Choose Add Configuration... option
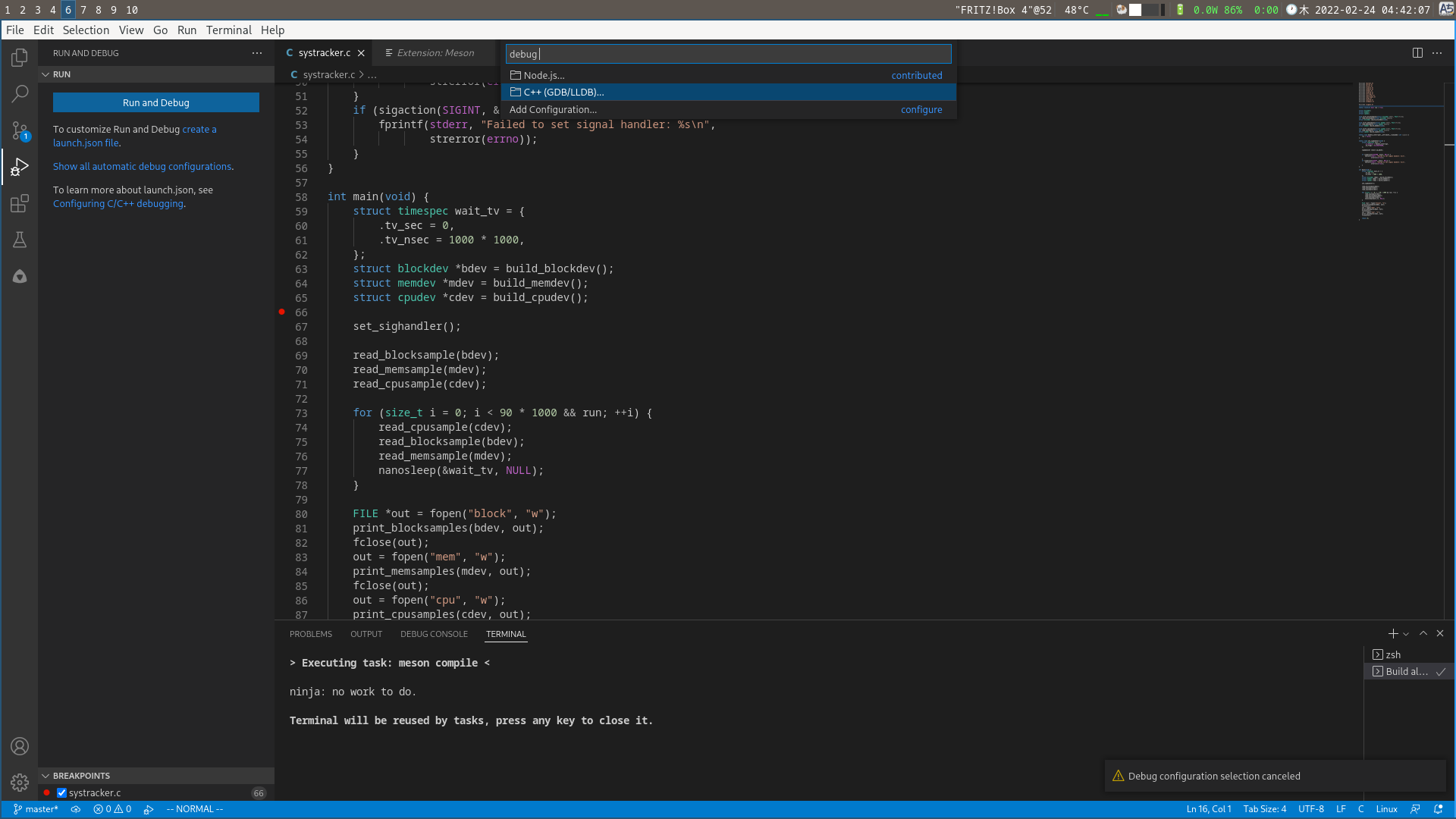 [x=728, y=109]
